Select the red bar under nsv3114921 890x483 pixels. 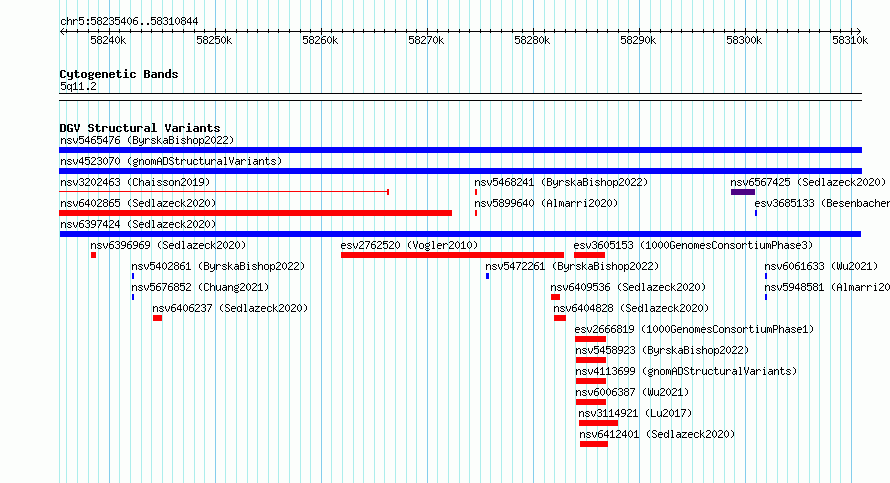(598, 423)
